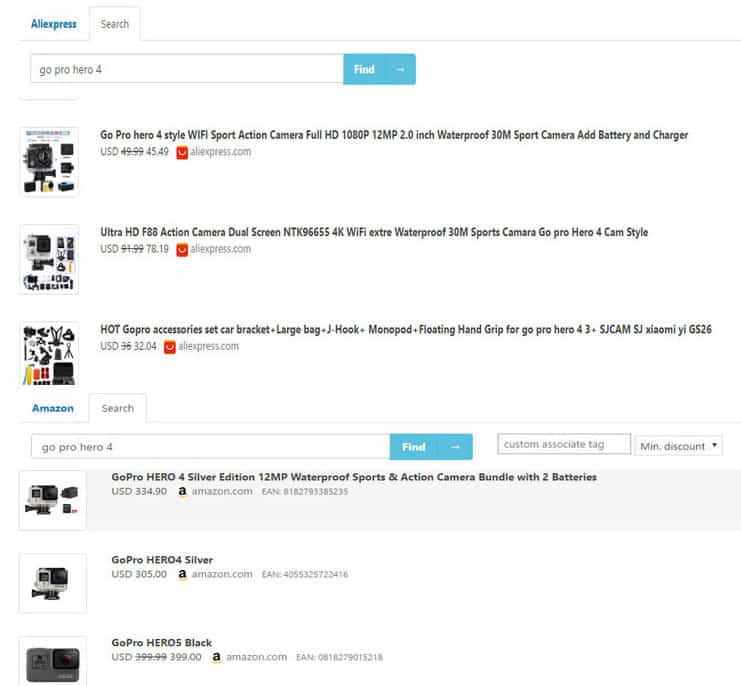
Task: Click the EAN code of the HERO 4 Silver Edition bundle
Action: 305,492
